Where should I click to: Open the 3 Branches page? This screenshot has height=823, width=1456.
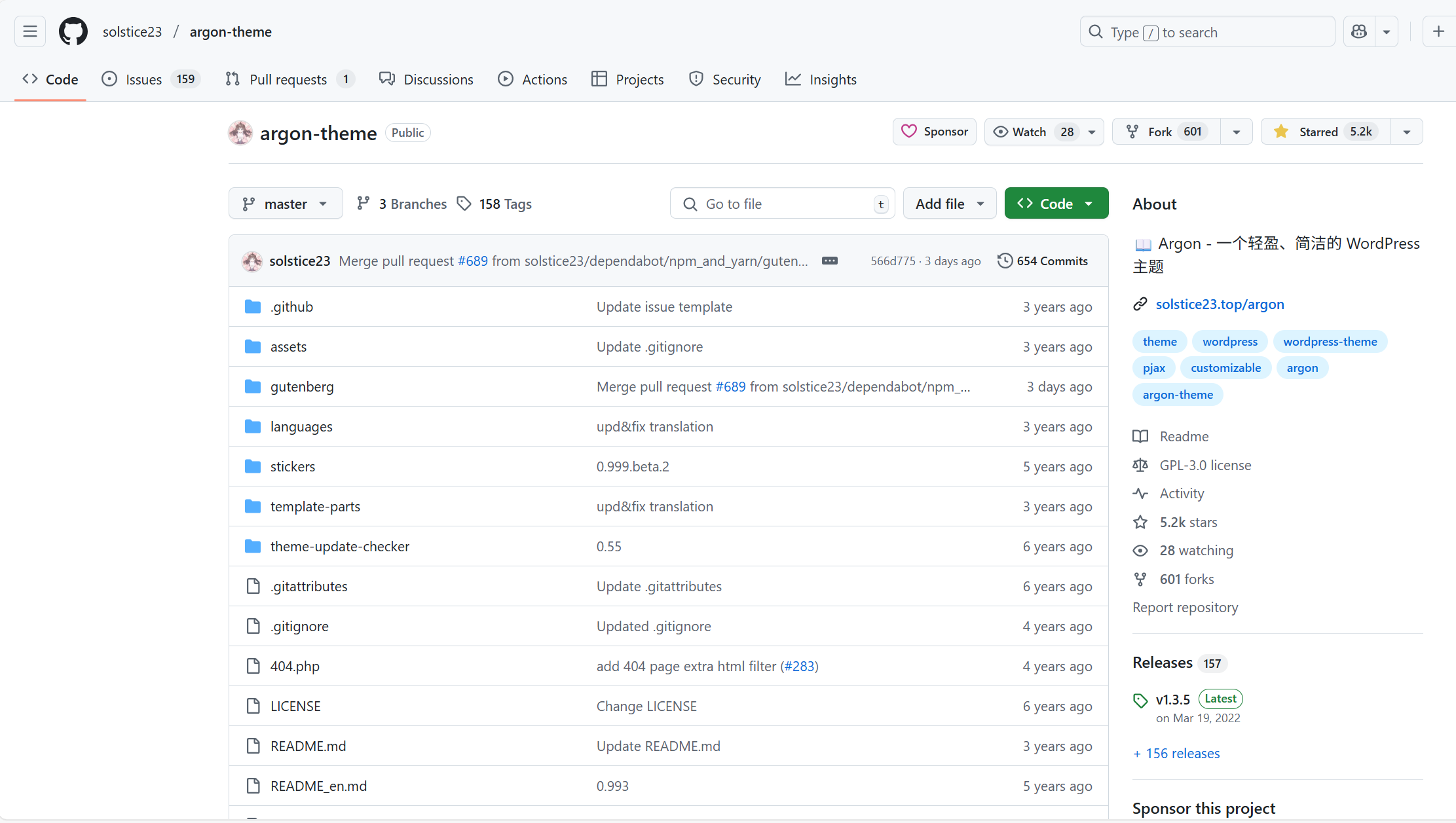pyautogui.click(x=402, y=204)
